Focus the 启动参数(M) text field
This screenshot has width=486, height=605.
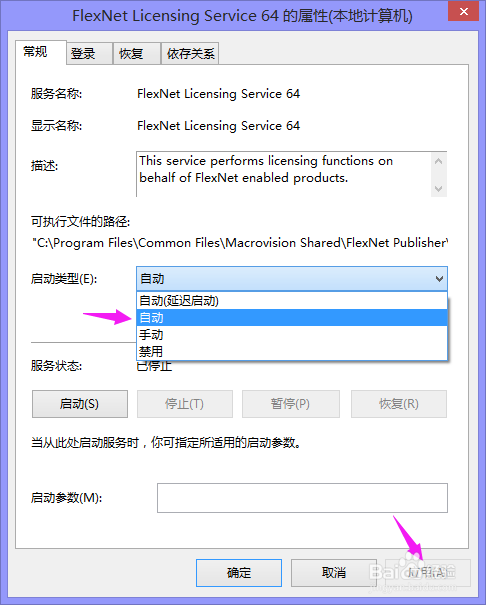click(302, 498)
